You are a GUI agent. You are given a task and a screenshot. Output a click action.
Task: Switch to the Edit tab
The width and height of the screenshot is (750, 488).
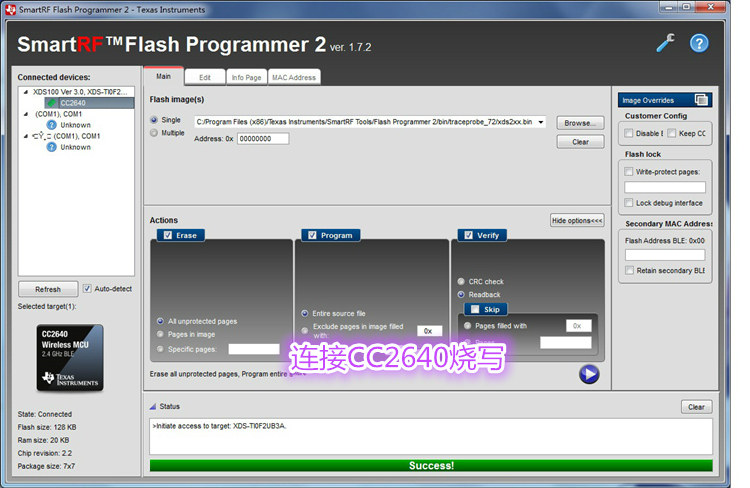(205, 78)
